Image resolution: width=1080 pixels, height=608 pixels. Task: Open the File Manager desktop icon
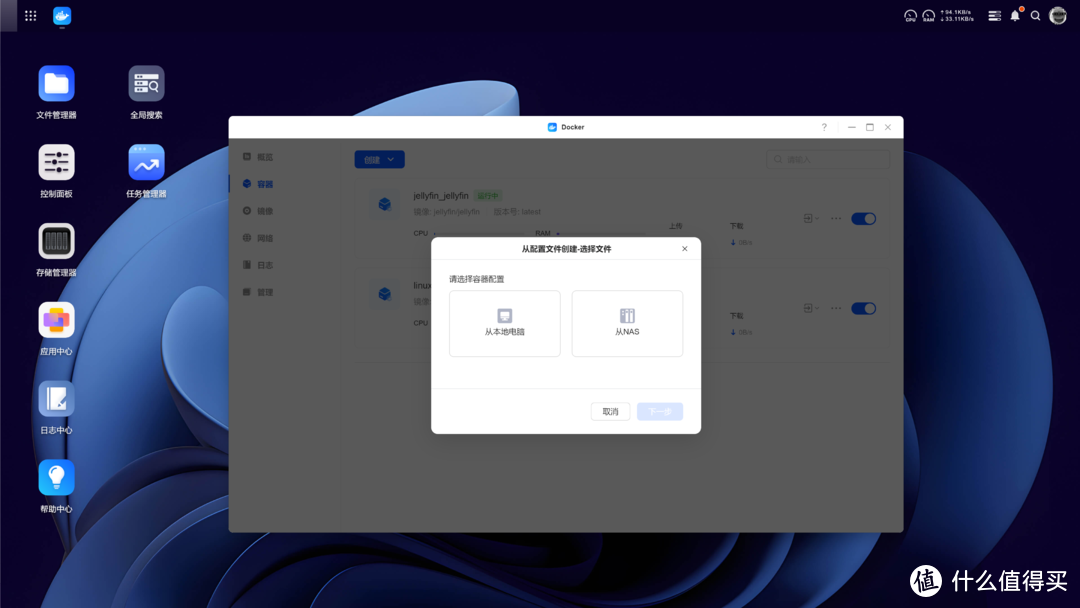pyautogui.click(x=56, y=84)
